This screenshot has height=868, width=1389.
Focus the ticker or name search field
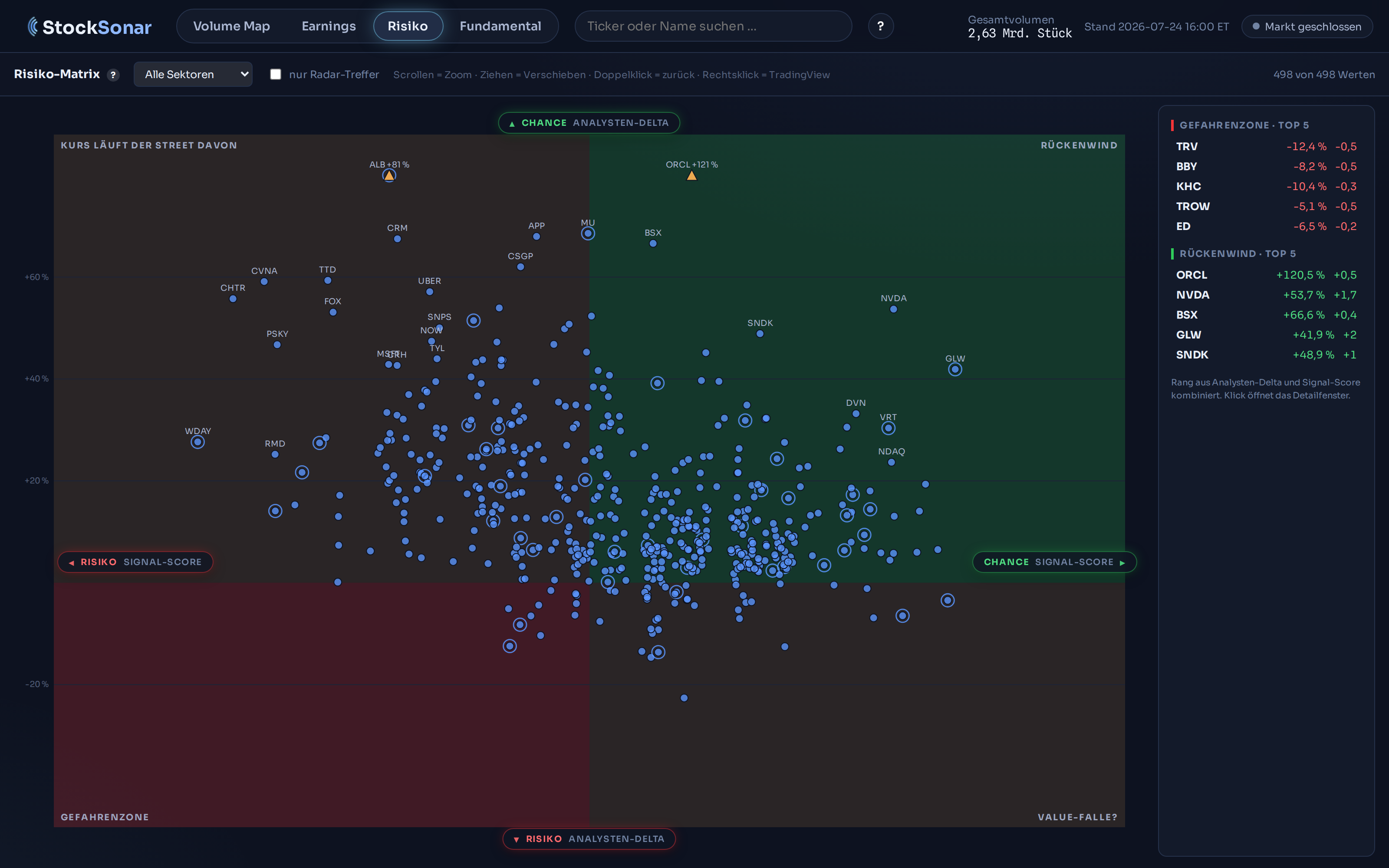[713, 26]
